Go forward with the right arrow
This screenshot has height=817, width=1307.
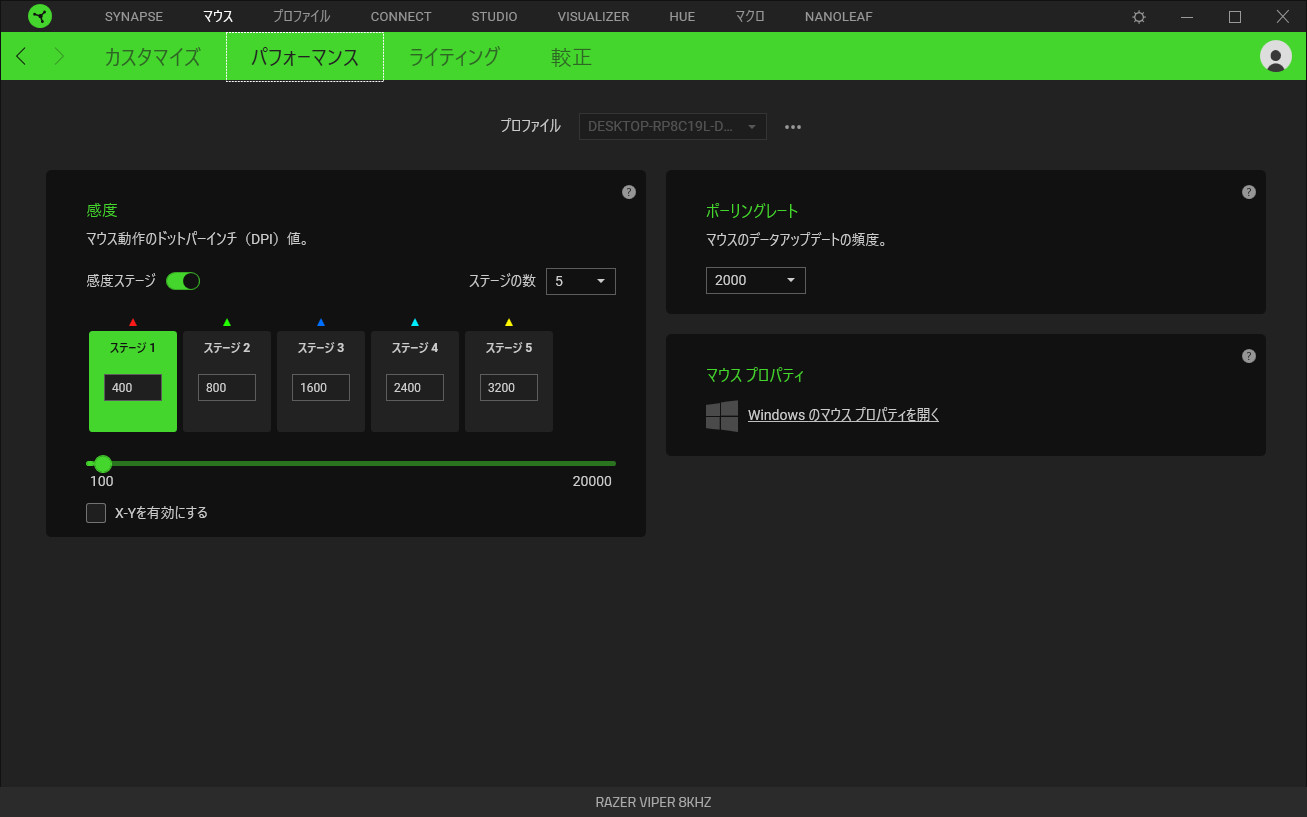tap(59, 56)
